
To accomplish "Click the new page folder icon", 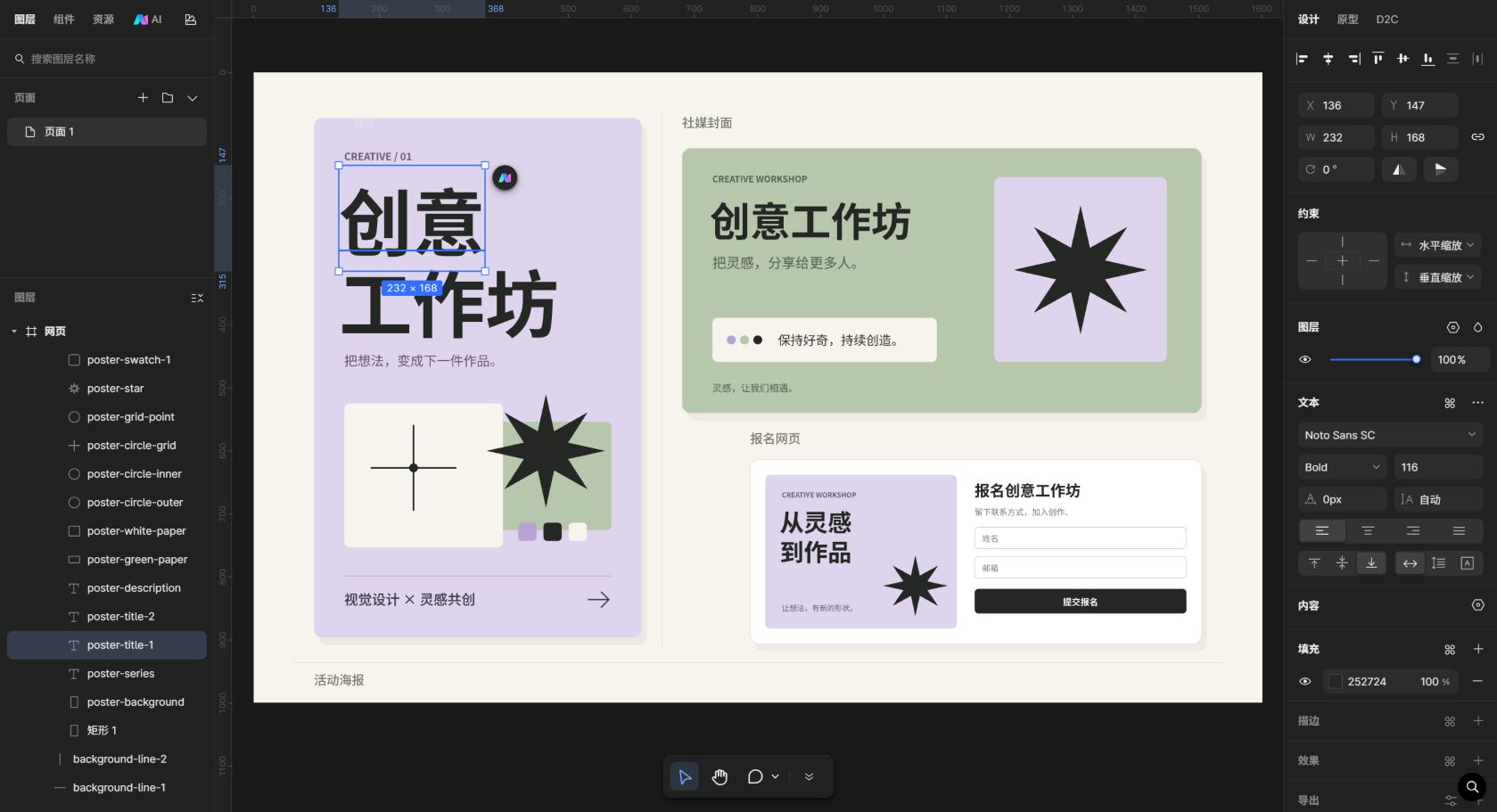I will click(x=168, y=98).
